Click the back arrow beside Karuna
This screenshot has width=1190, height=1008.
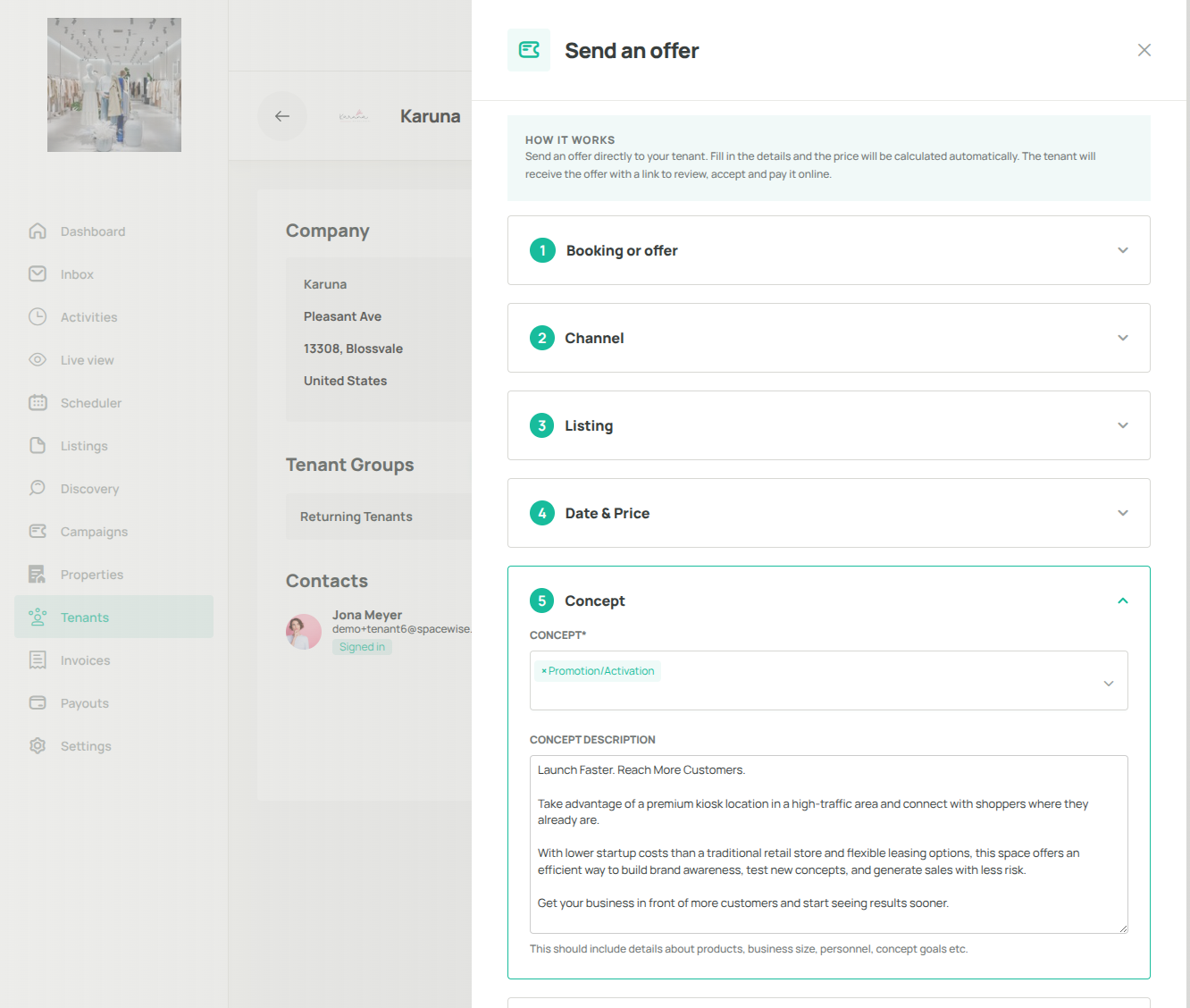(282, 116)
